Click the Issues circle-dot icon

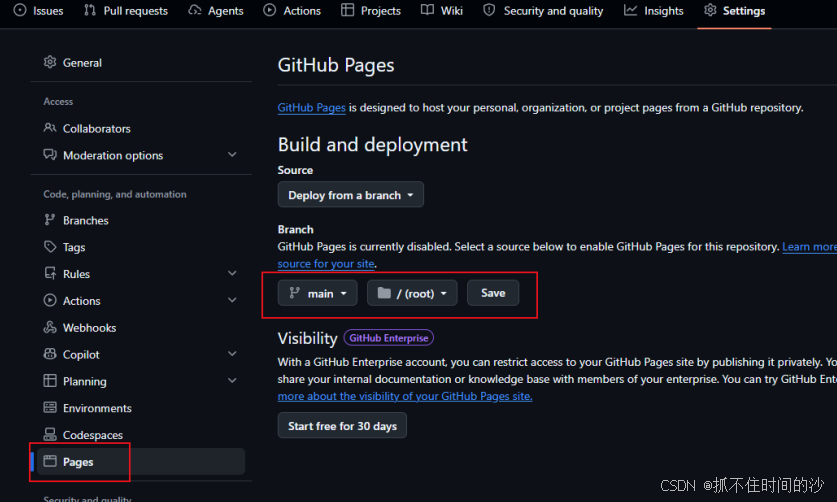pyautogui.click(x=20, y=10)
